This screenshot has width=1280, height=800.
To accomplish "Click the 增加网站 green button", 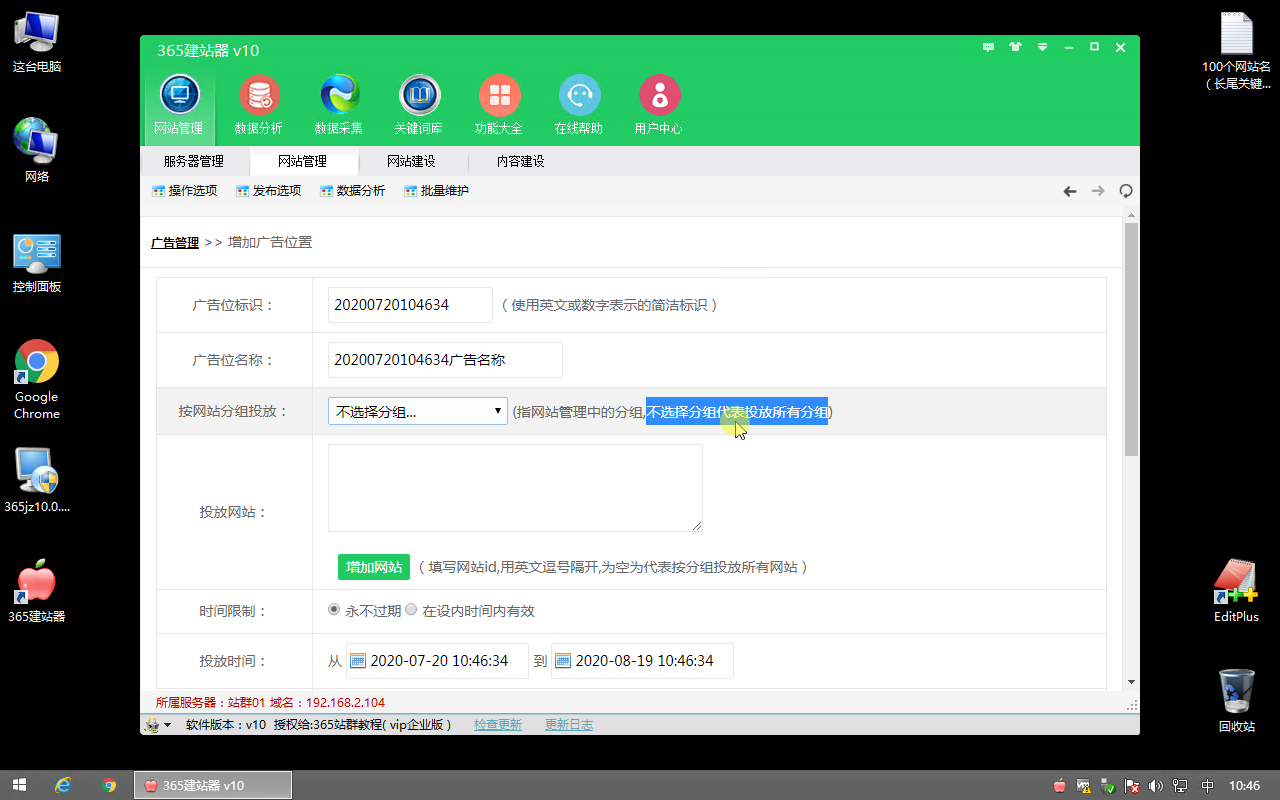I will tap(374, 567).
